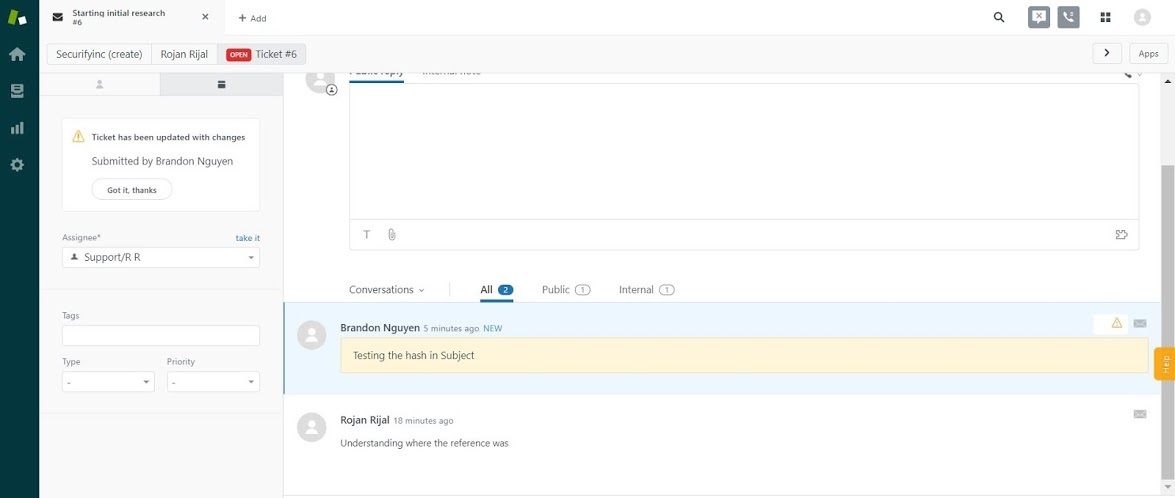This screenshot has width=1175, height=498.
Task: Attach a file with paperclip icon
Action: (391, 234)
